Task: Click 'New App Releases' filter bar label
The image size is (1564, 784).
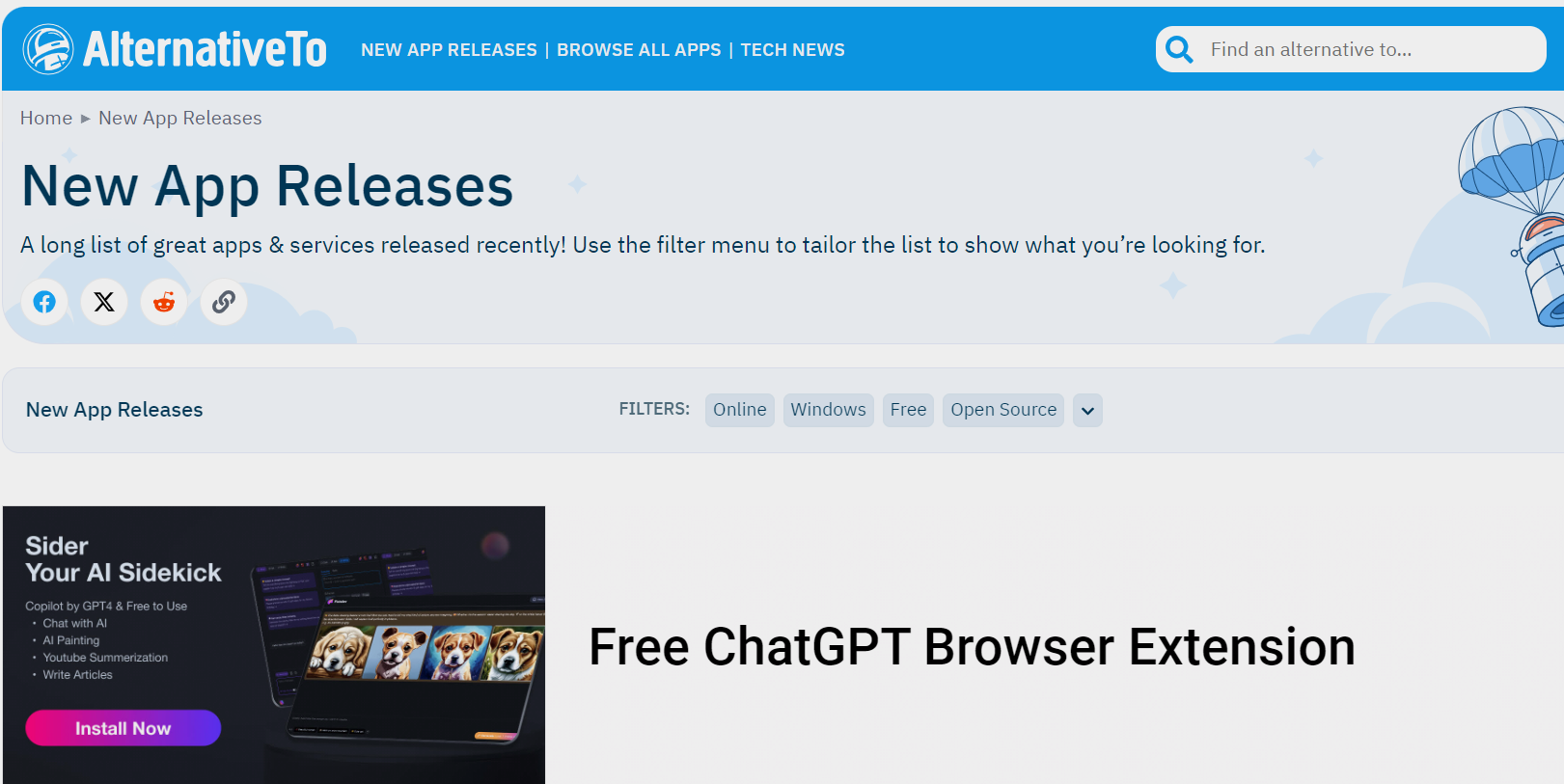Action: (115, 410)
